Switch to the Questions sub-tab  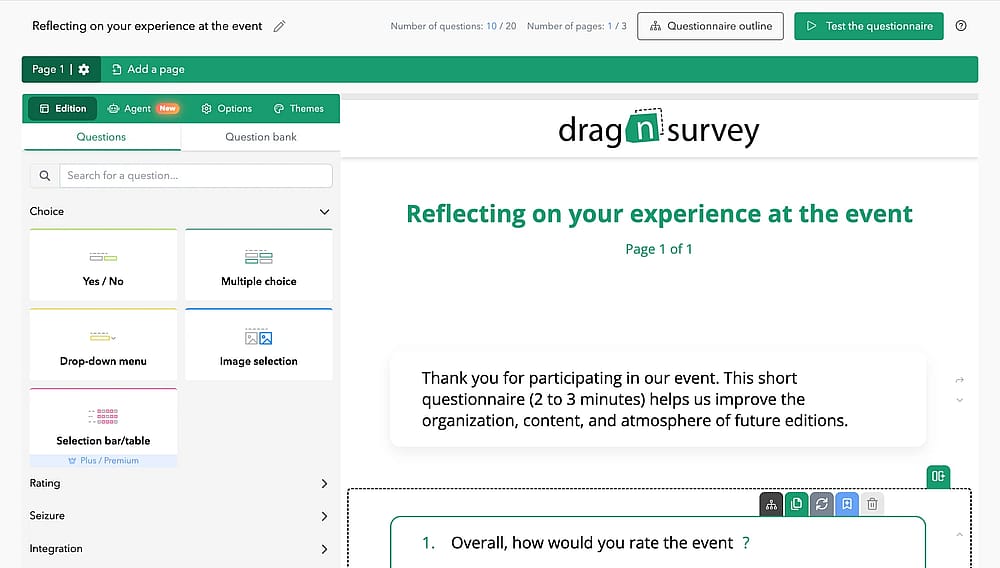(x=101, y=137)
